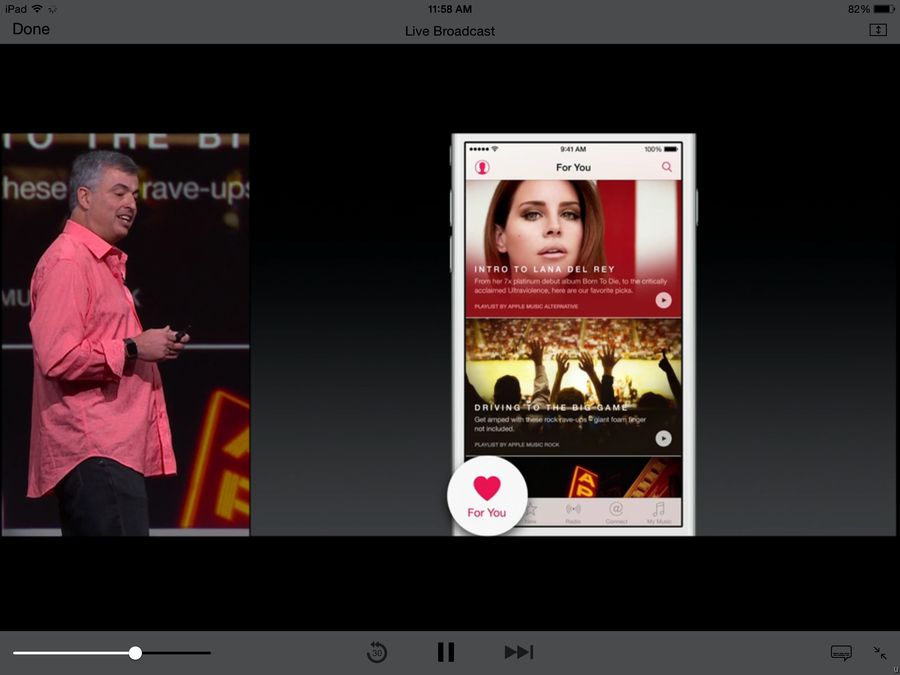Pause the live broadcast
This screenshot has height=675, width=900.
click(446, 651)
